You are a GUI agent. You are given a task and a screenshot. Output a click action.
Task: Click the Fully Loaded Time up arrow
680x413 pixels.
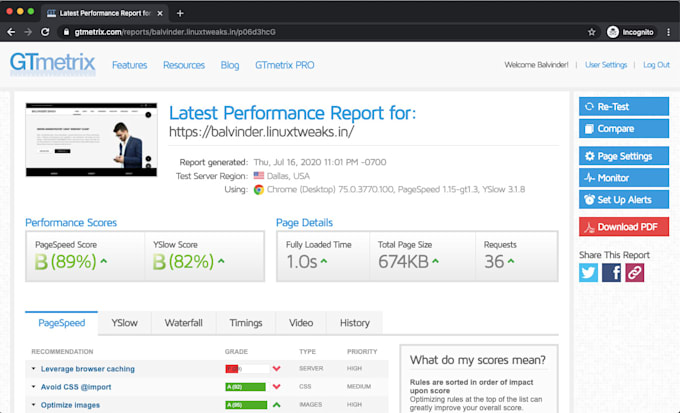[x=324, y=261]
